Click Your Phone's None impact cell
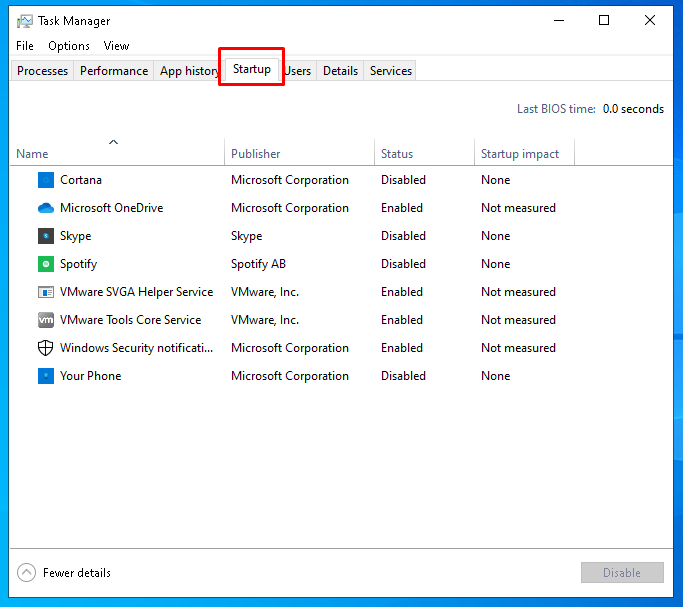Screen dimensions: 683x607 pos(495,376)
